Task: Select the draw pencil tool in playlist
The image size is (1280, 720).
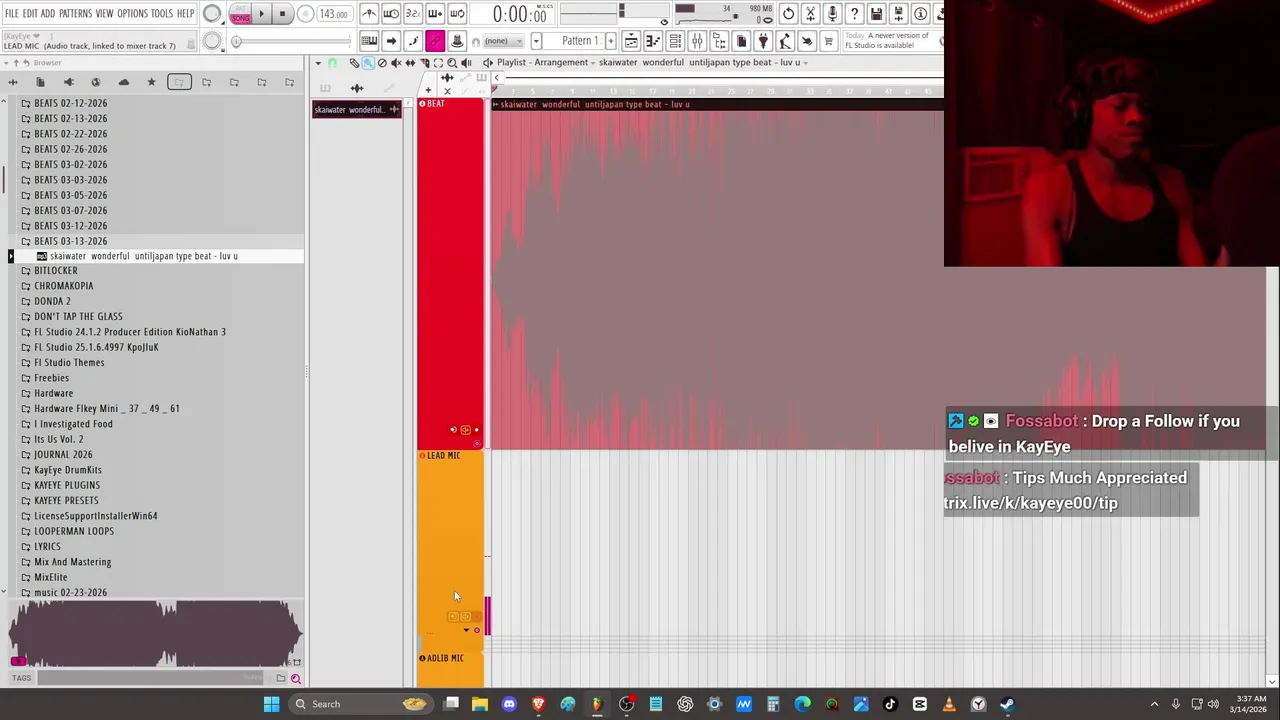Action: point(354,62)
